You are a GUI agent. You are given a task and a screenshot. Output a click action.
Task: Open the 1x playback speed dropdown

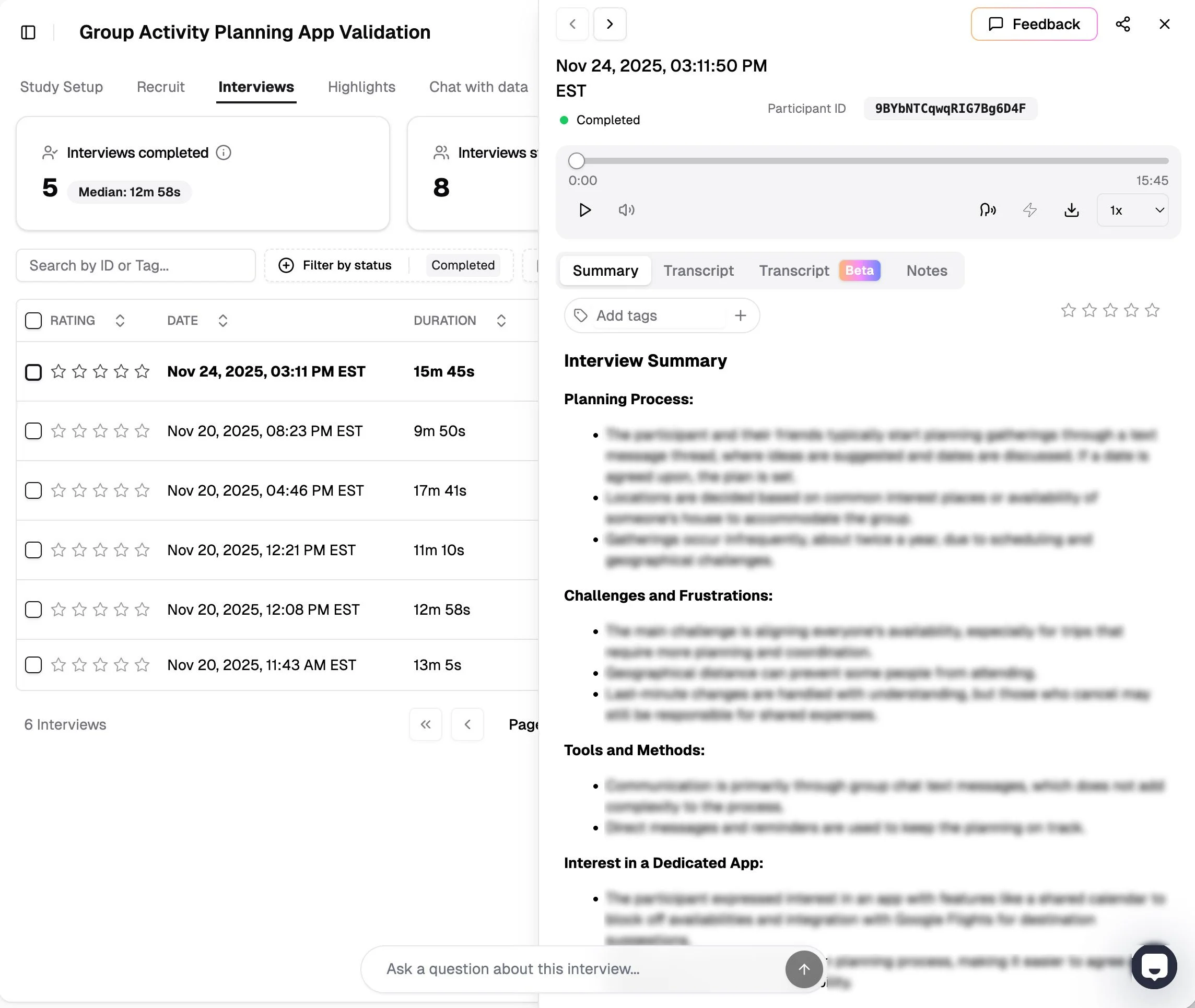pyautogui.click(x=1132, y=210)
